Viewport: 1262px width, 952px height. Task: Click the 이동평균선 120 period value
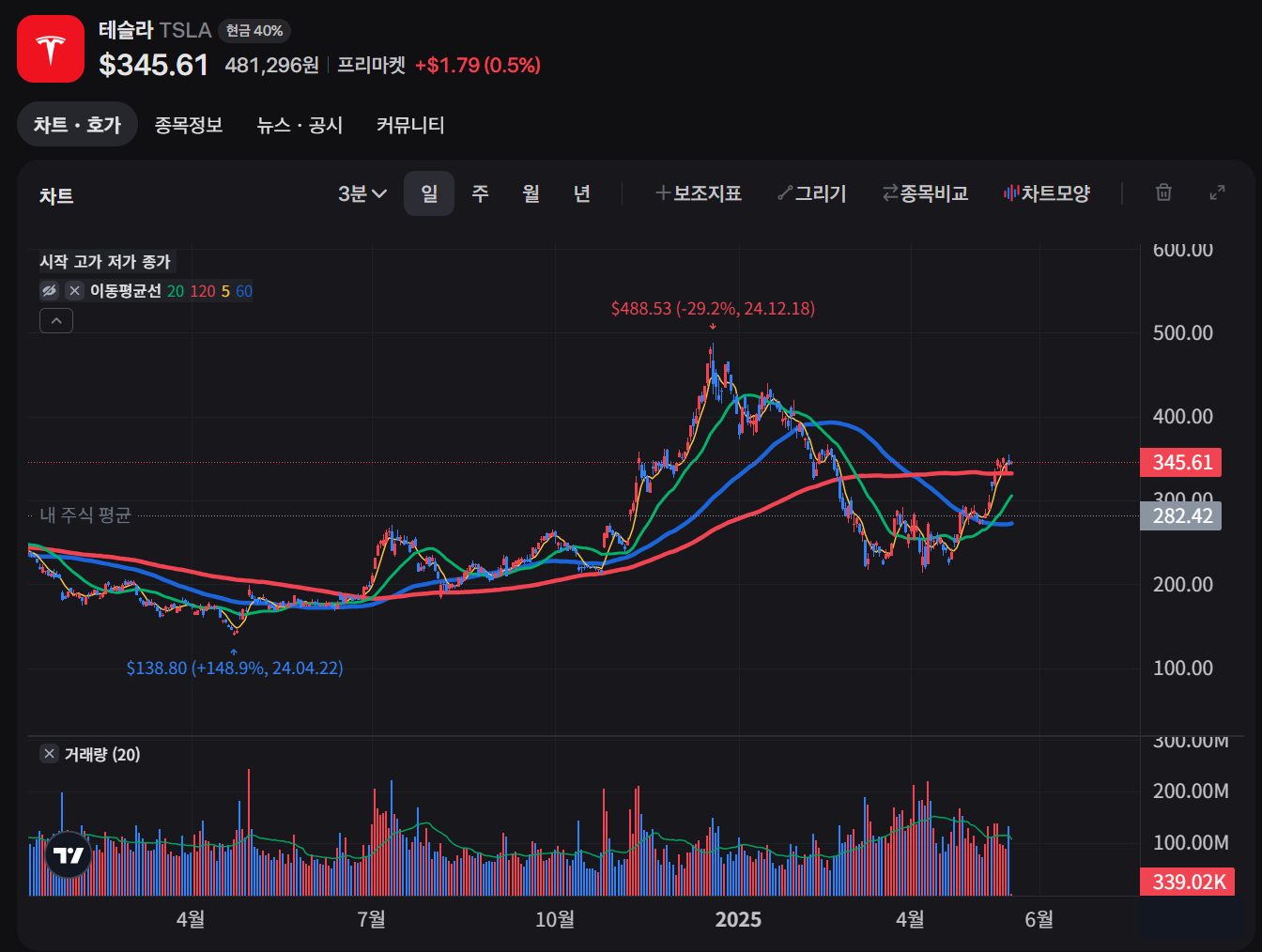(203, 291)
